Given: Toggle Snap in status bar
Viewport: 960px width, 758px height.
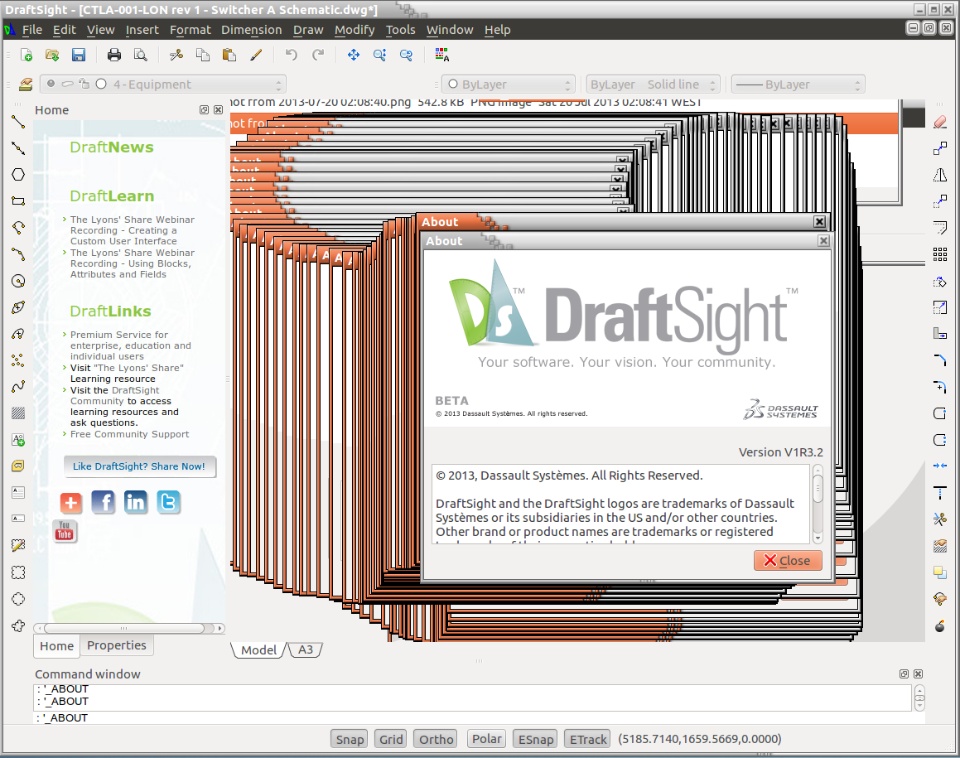Looking at the screenshot, I should (349, 739).
